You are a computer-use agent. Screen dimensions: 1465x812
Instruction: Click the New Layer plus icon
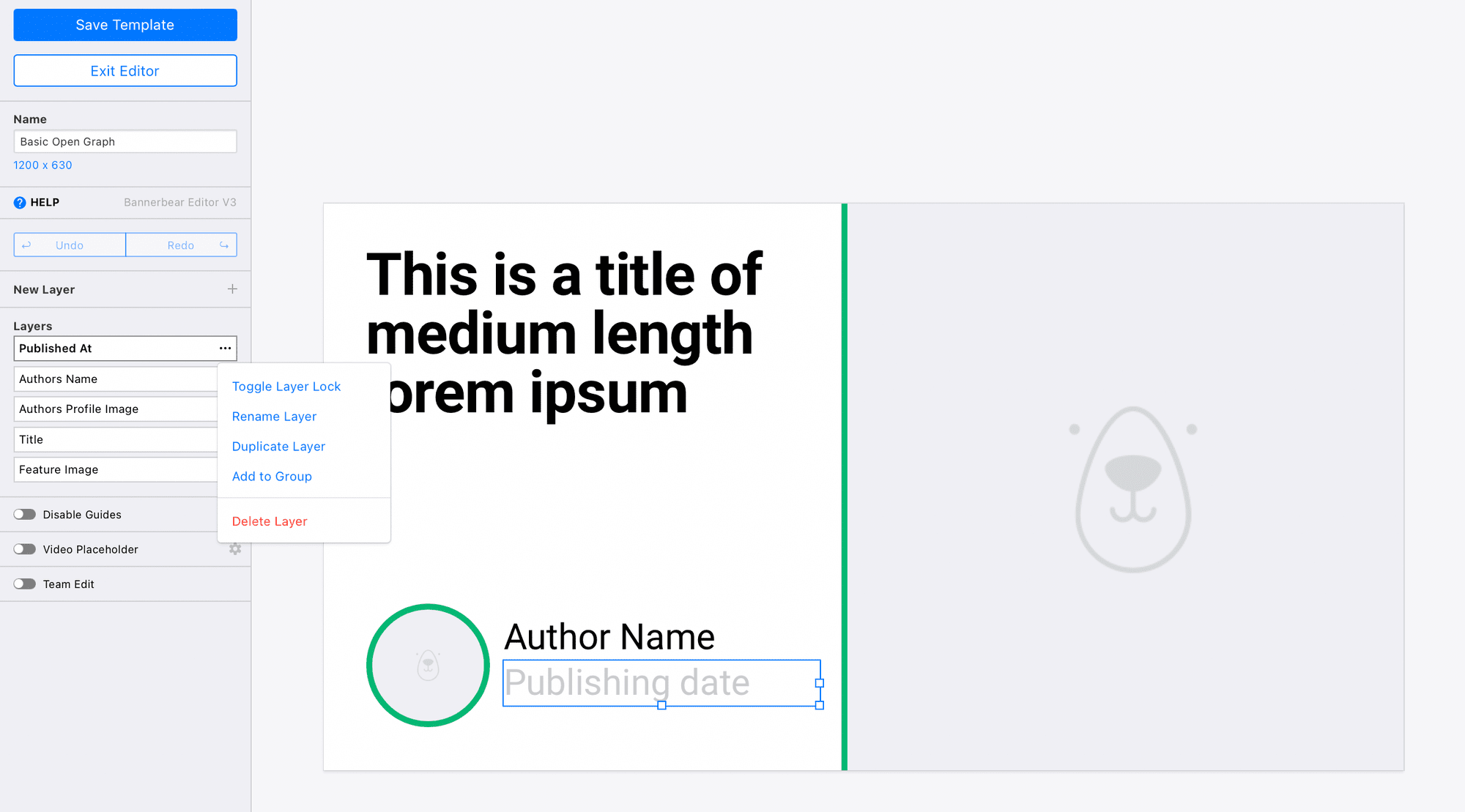click(x=232, y=290)
